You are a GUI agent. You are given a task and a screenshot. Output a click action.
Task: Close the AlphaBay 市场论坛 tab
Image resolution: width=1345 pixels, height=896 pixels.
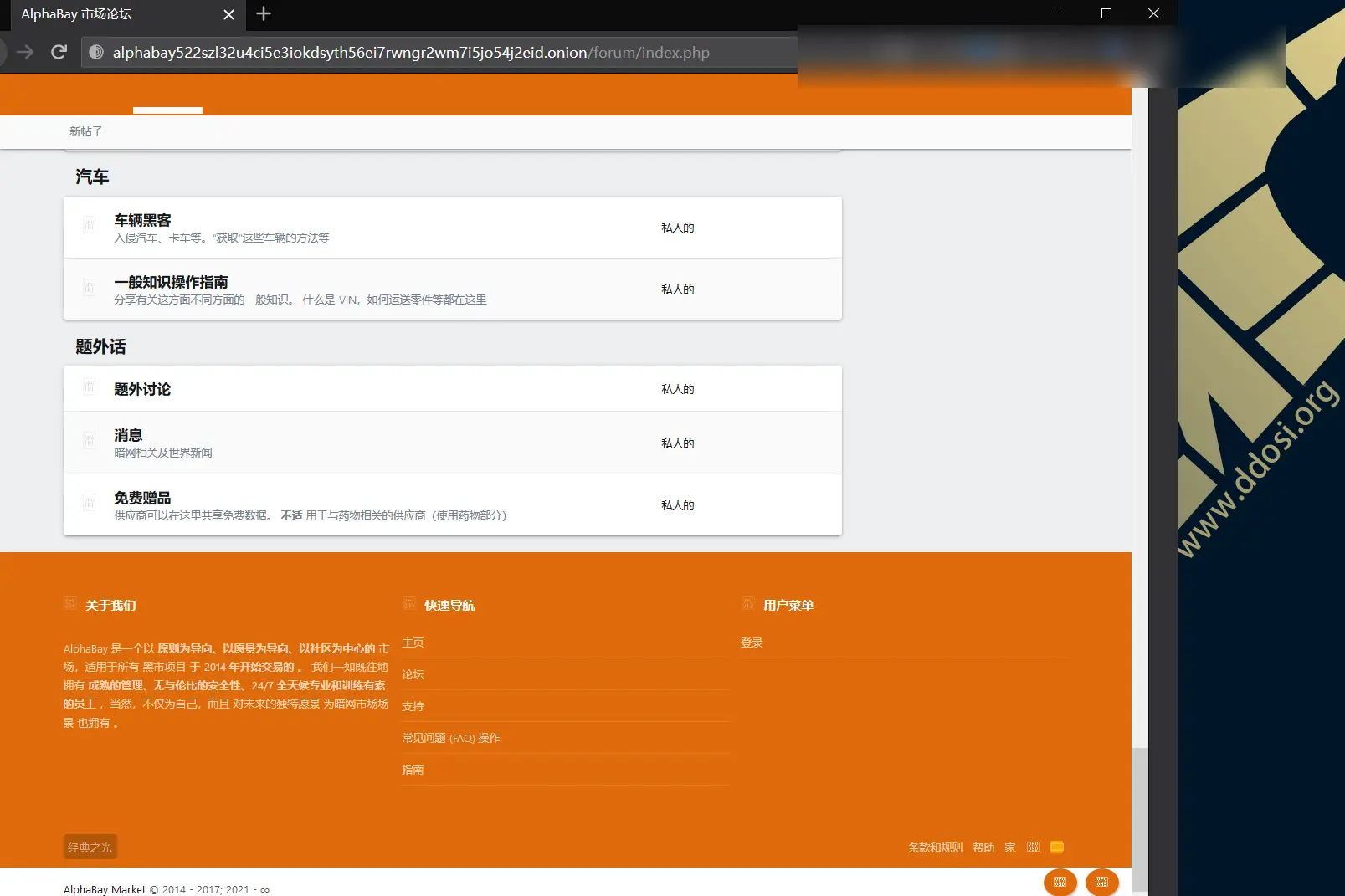228,14
